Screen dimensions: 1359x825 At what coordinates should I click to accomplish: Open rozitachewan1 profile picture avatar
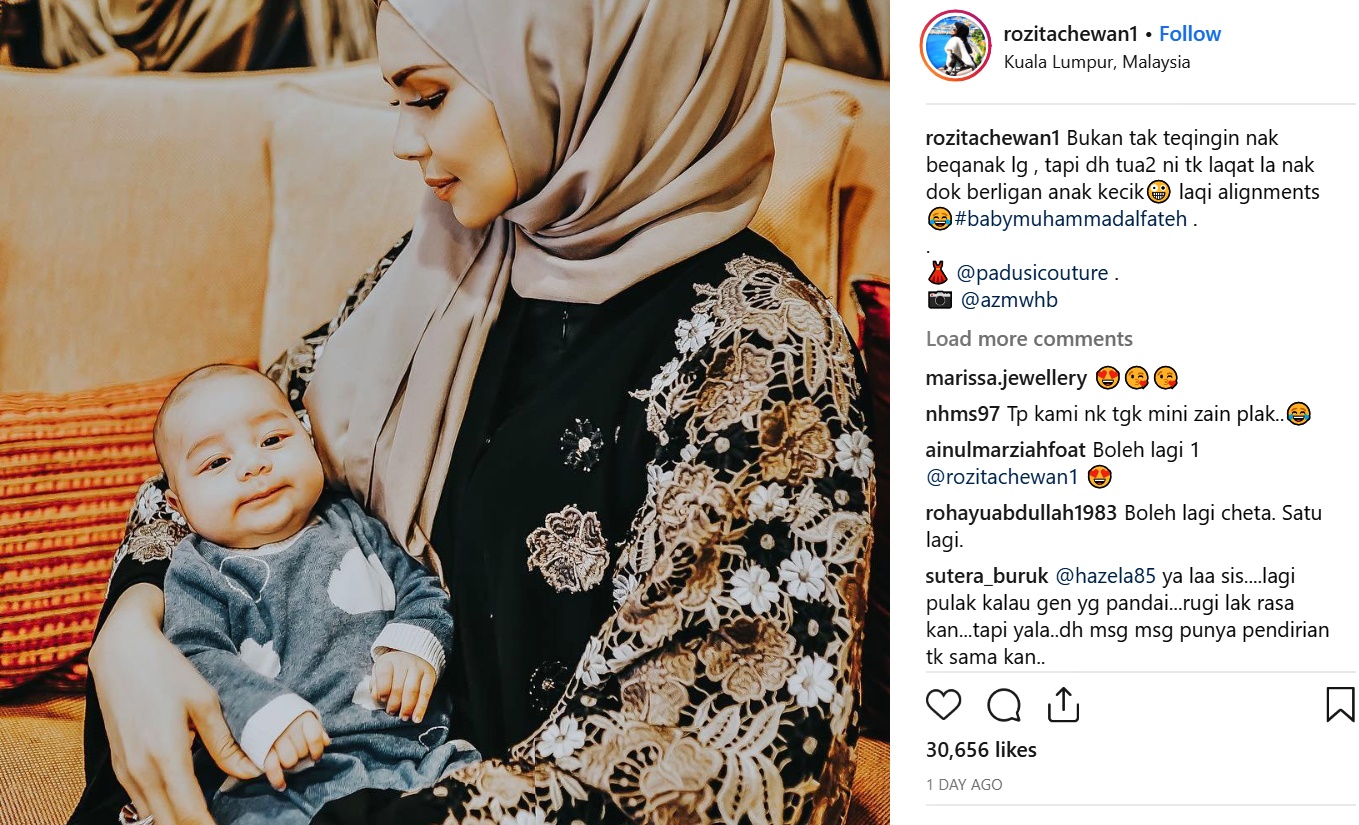tap(955, 46)
